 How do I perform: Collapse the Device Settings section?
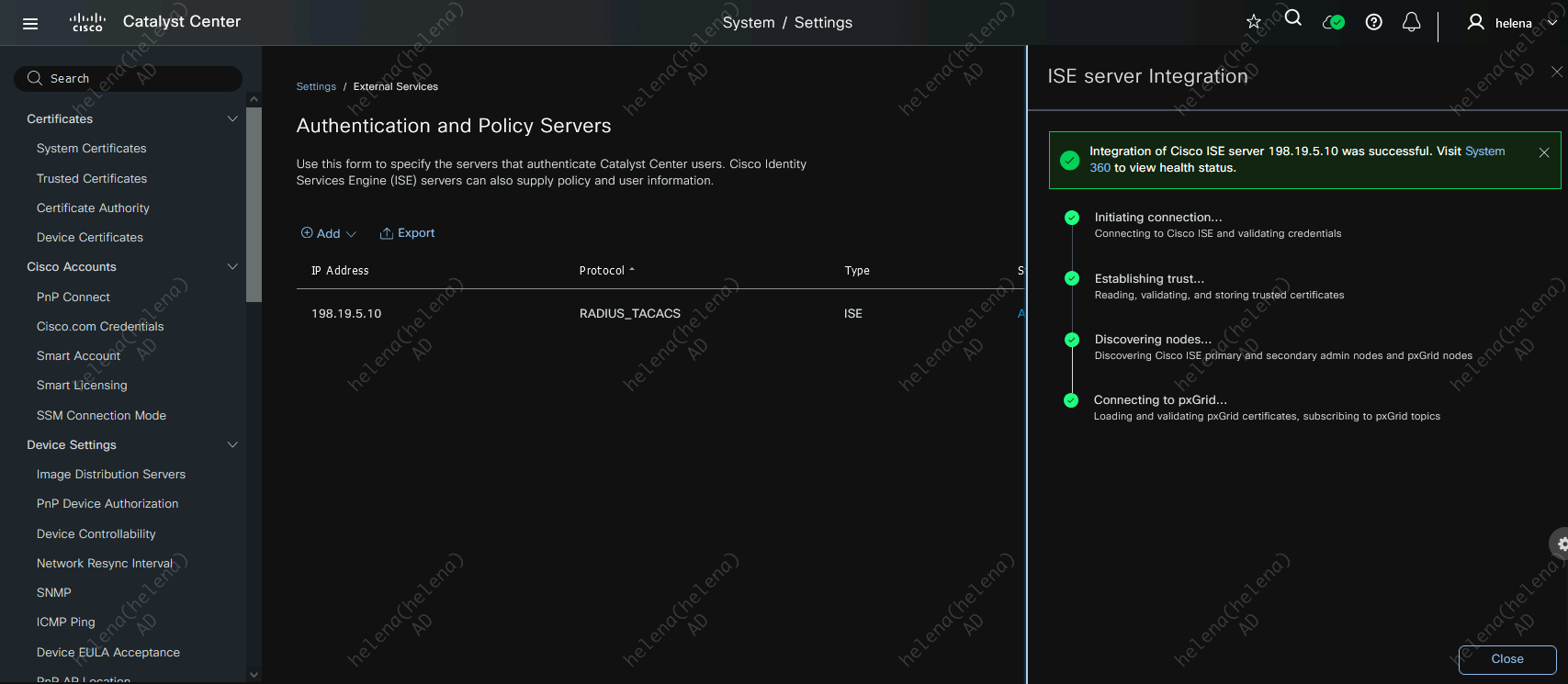pyautogui.click(x=232, y=444)
